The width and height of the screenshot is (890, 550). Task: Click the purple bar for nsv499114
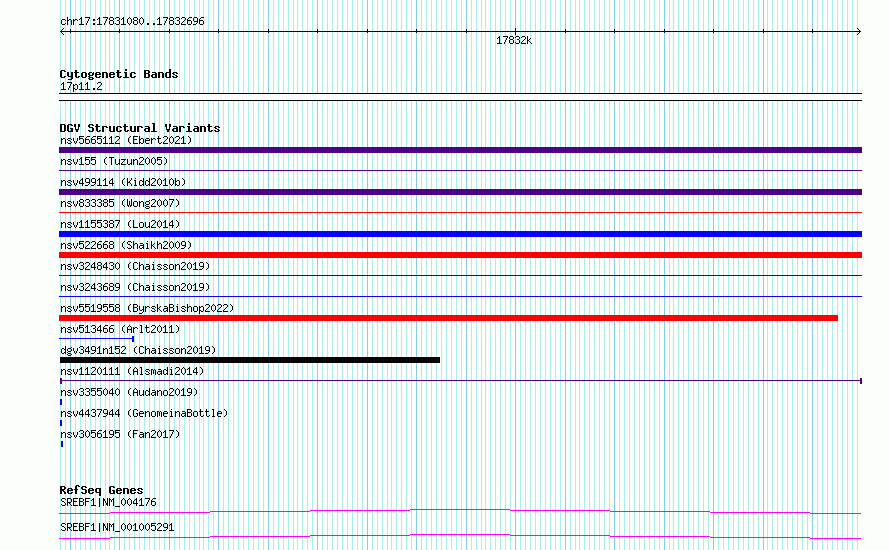[x=460, y=192]
